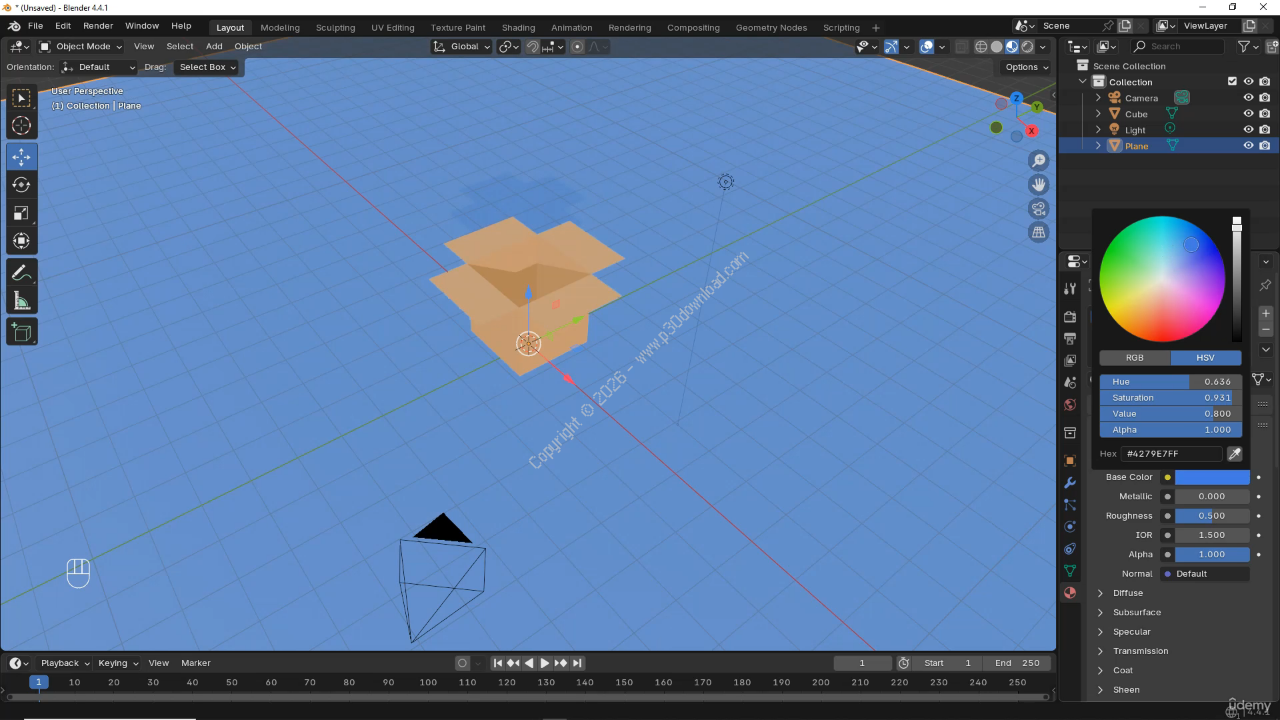The height and width of the screenshot is (720, 1280).
Task: Open the Object Mode dropdown
Action: (x=81, y=46)
